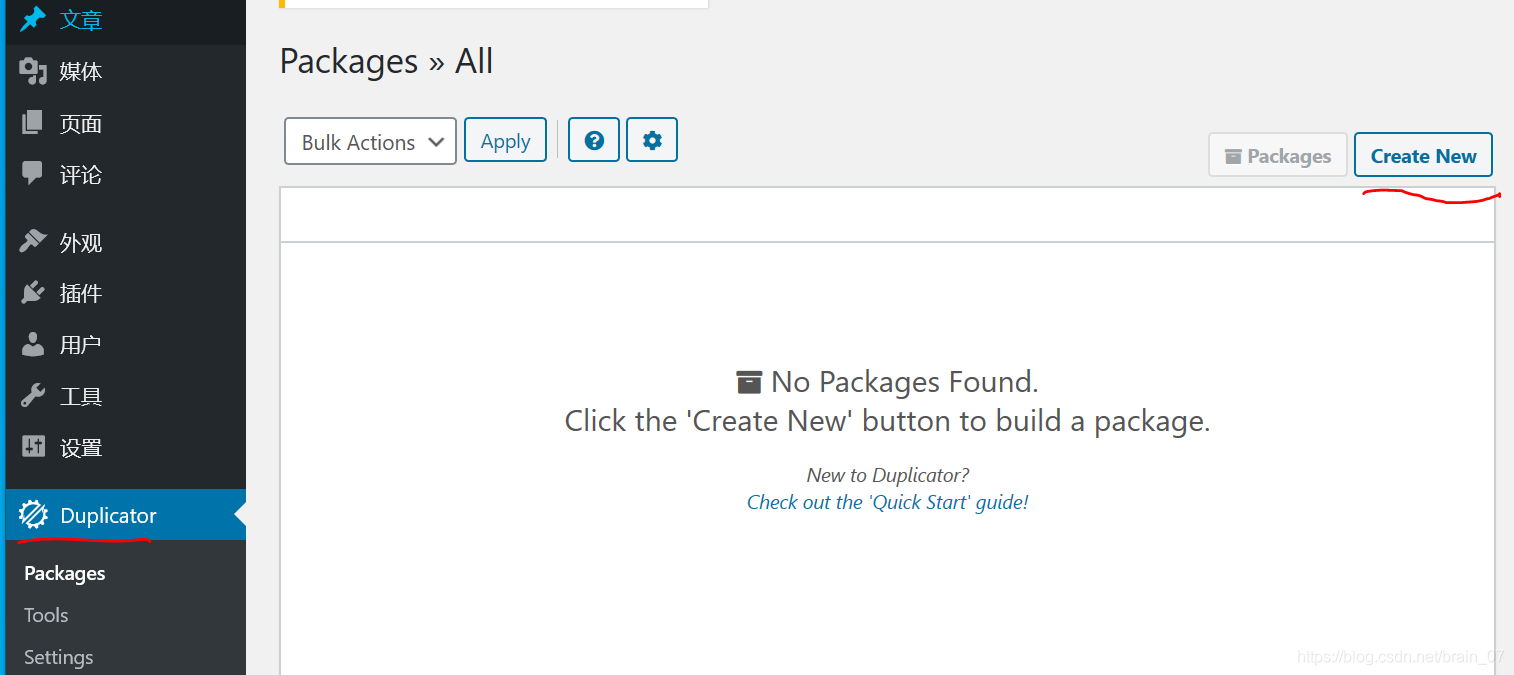Click the greyed Packages button
The image size is (1514, 675).
[x=1278, y=155]
